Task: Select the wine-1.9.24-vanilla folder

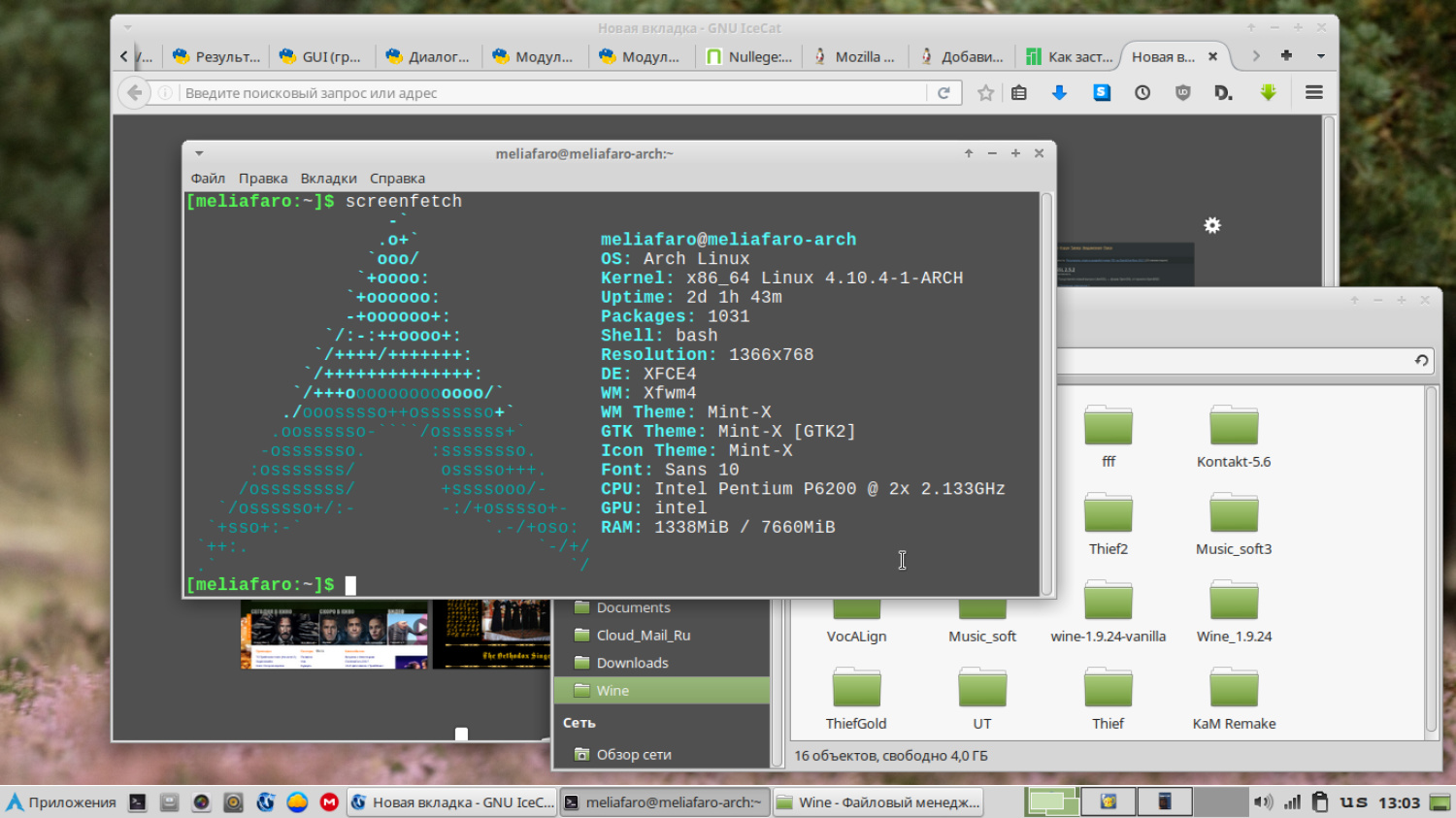Action: click(1109, 611)
